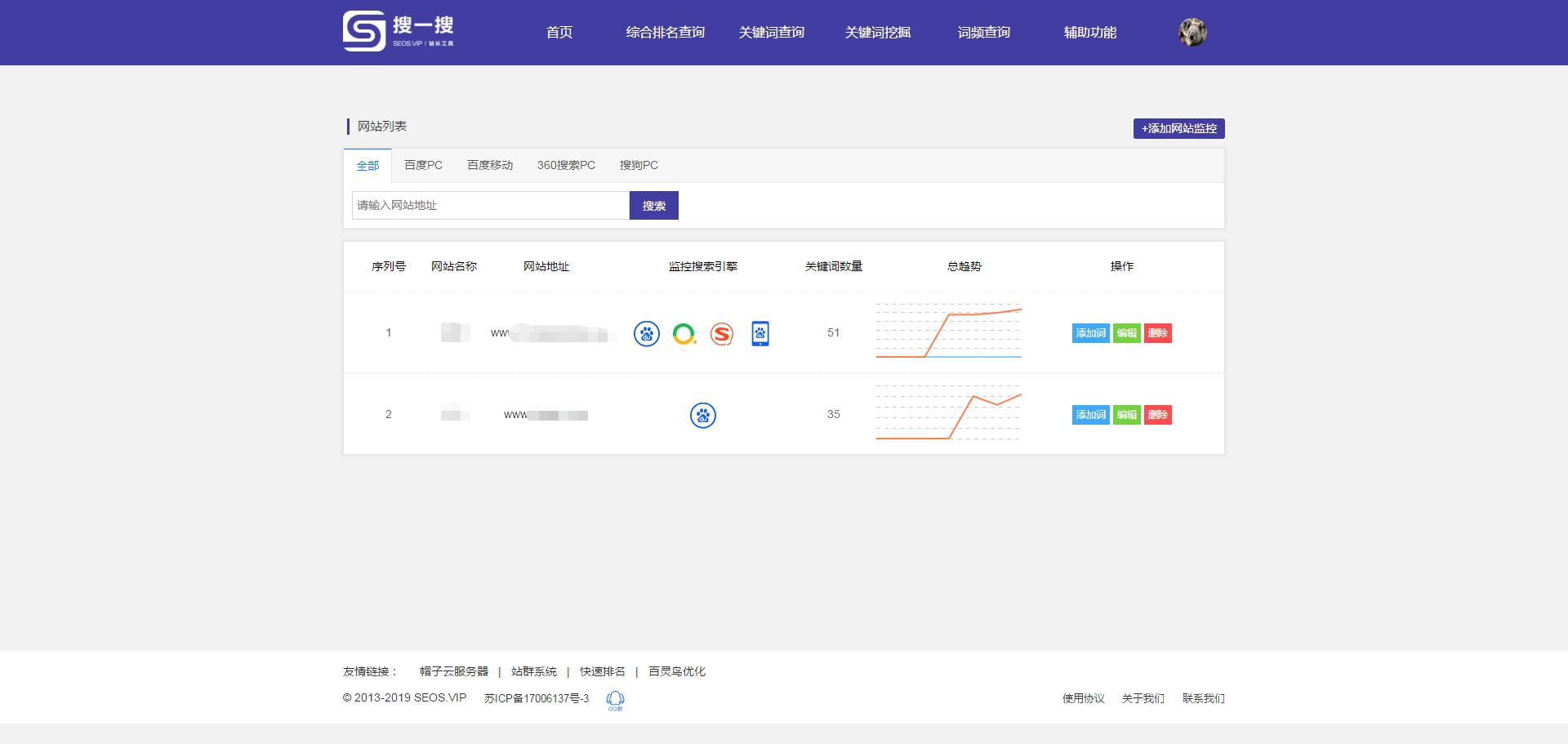The image size is (1568, 744).
Task: Click the Baidu PC engine icon in row 1
Action: coord(646,333)
